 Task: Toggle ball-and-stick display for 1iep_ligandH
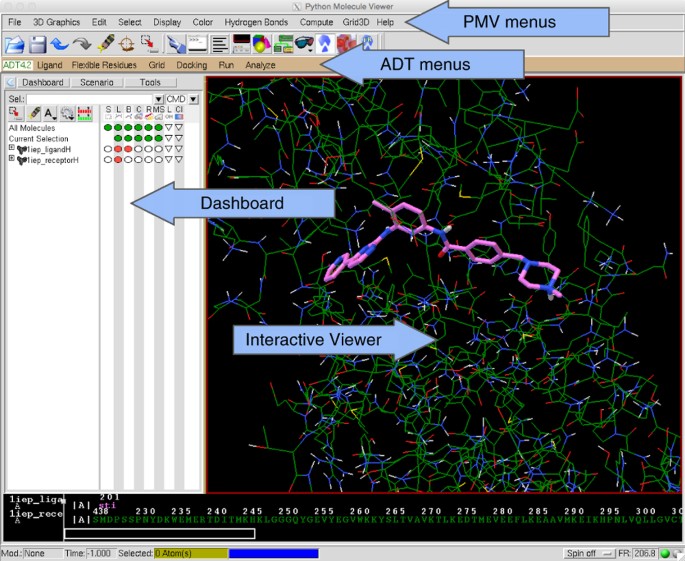(128, 148)
